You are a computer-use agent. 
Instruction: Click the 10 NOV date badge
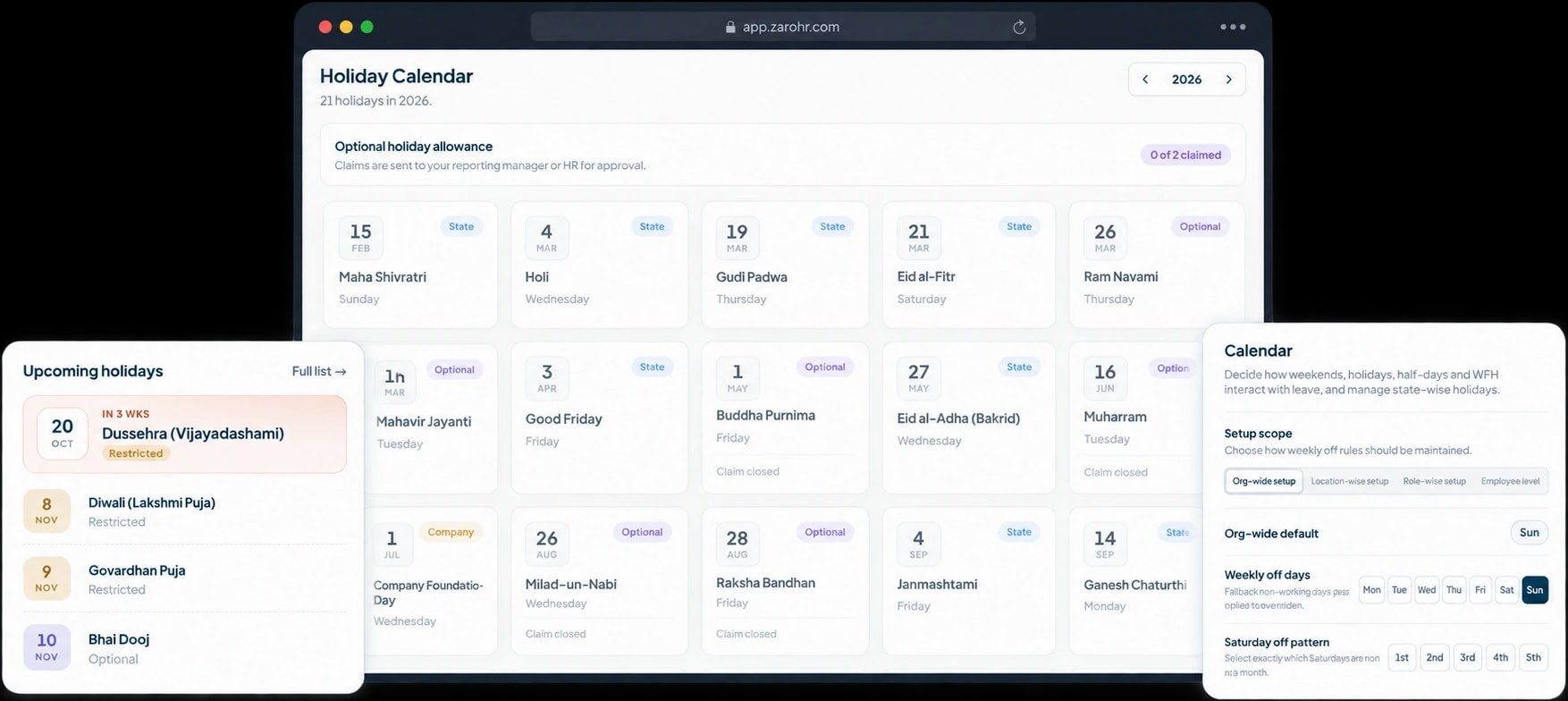point(46,648)
